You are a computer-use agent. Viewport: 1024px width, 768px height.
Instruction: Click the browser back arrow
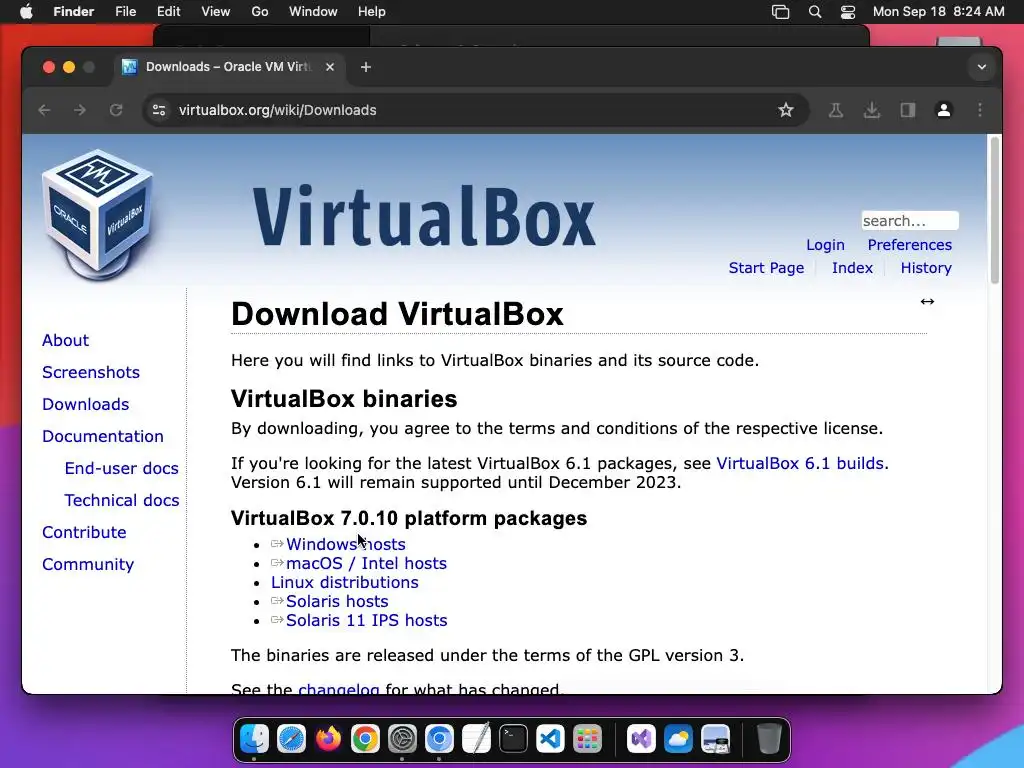tap(44, 110)
